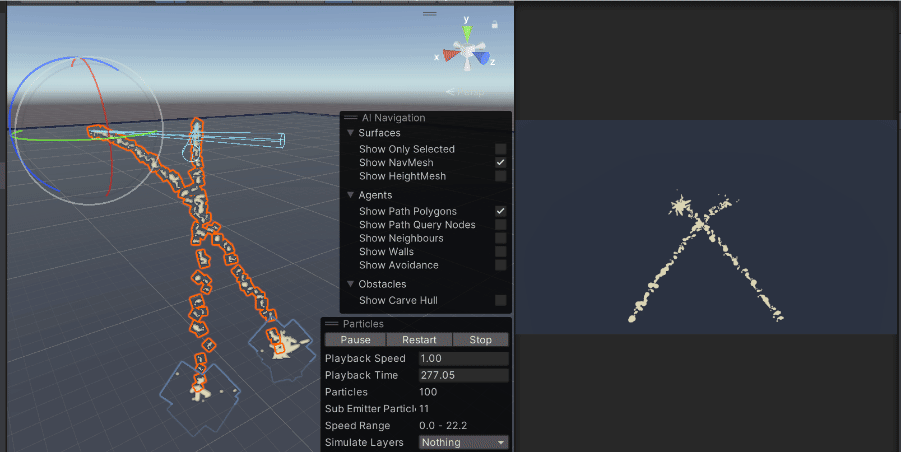Image resolution: width=901 pixels, height=452 pixels.
Task: Click the AI Navigation overlay drag handle
Action: [x=351, y=118]
